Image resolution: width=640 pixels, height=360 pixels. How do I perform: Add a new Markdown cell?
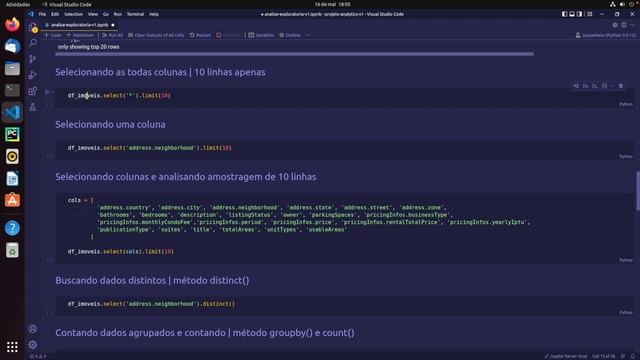pos(80,35)
